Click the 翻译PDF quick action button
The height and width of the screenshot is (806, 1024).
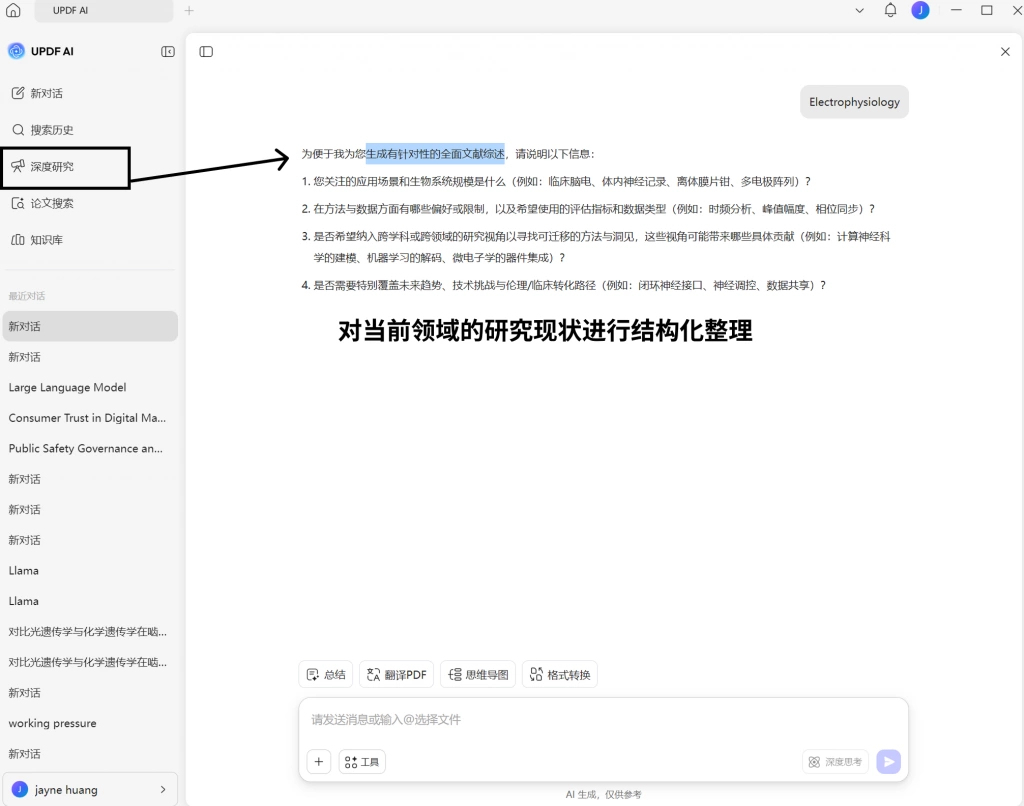[x=396, y=675]
